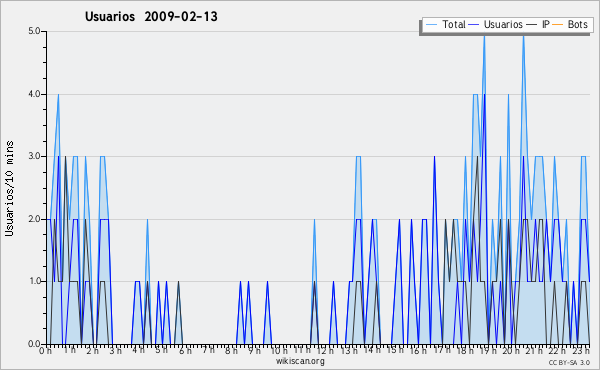Open the wikiscan.org source link

[x=300, y=361]
